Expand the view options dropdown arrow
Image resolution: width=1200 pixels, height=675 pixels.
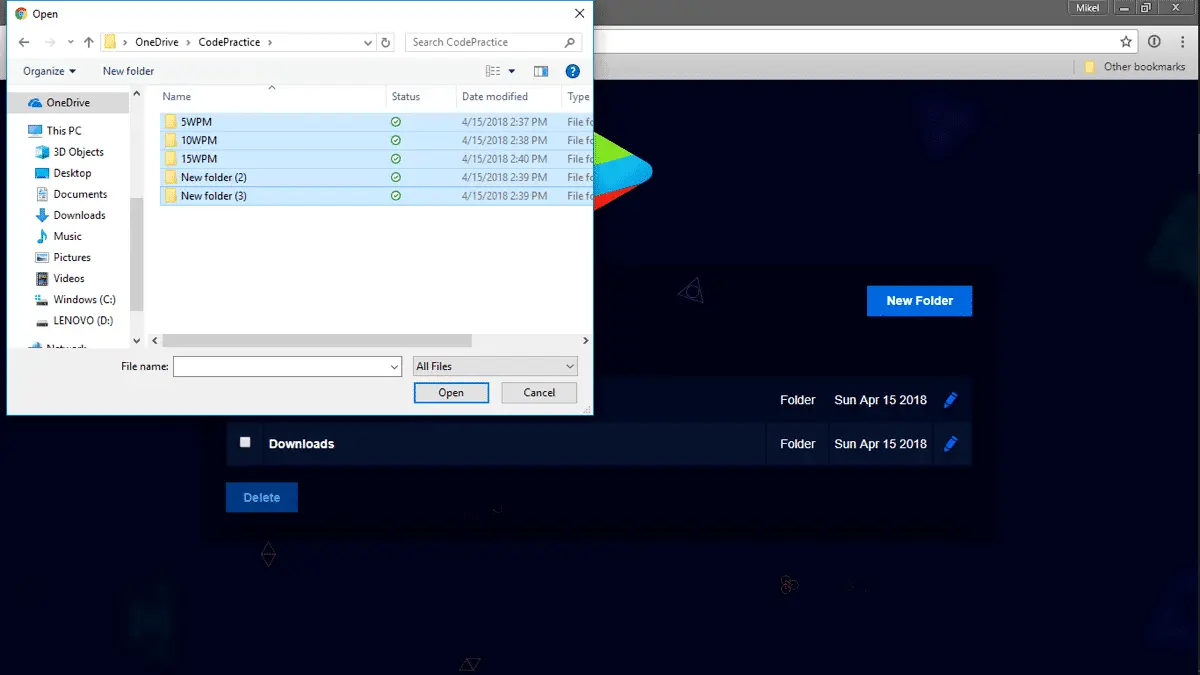[x=512, y=71]
